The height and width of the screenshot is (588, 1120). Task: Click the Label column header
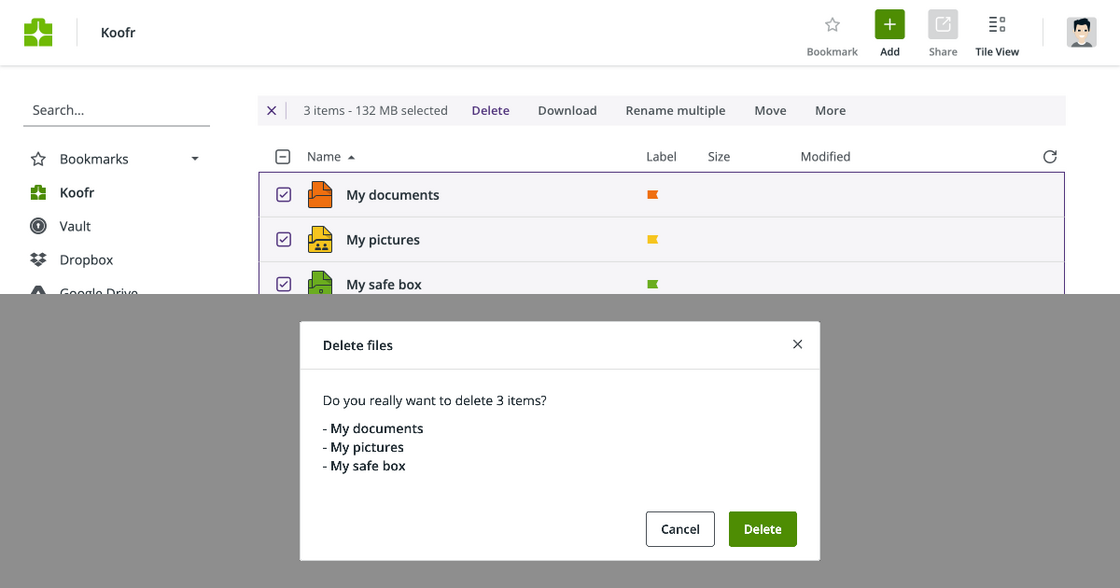pos(661,156)
